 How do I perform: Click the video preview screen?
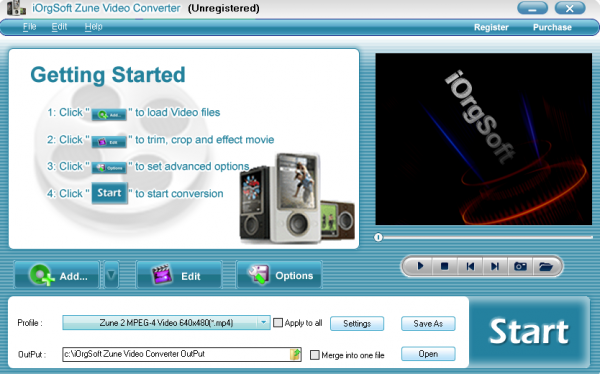484,139
